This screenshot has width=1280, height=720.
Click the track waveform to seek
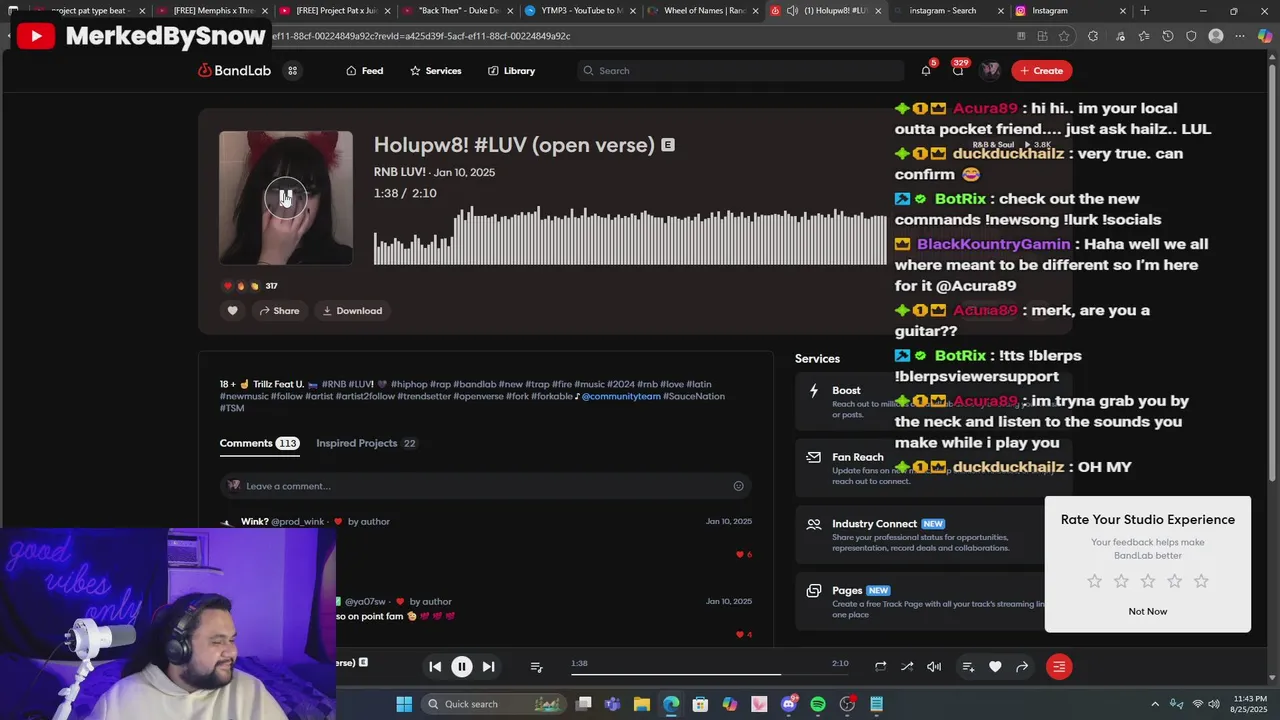(x=630, y=235)
